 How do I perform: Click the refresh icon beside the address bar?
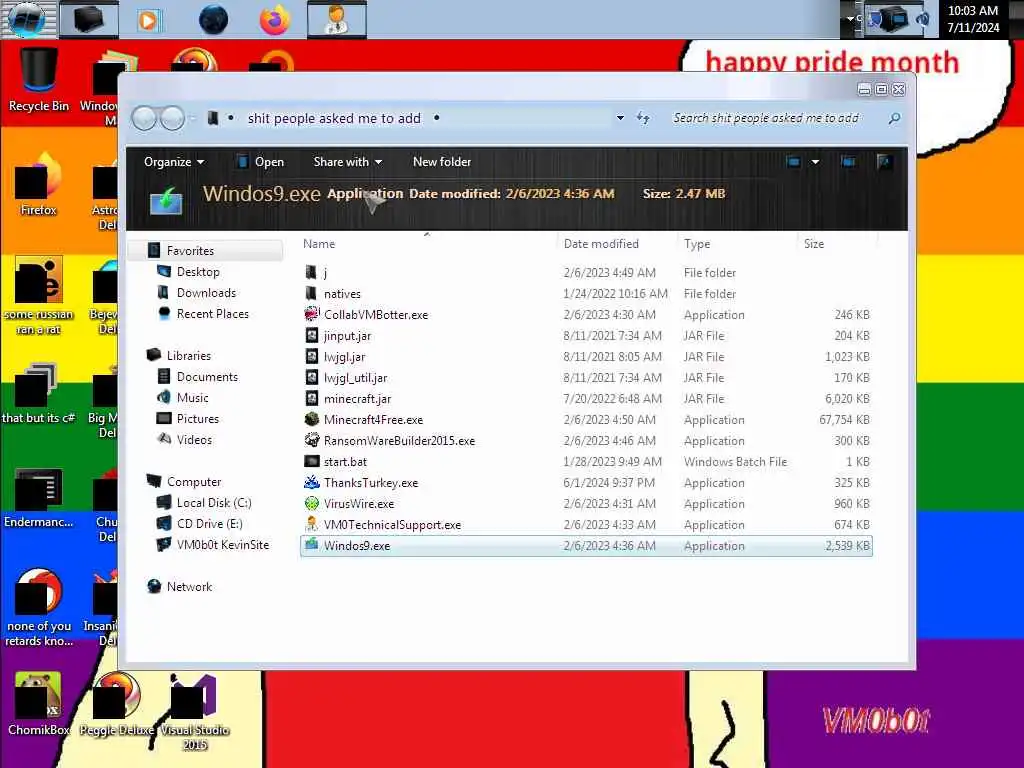pyautogui.click(x=643, y=118)
